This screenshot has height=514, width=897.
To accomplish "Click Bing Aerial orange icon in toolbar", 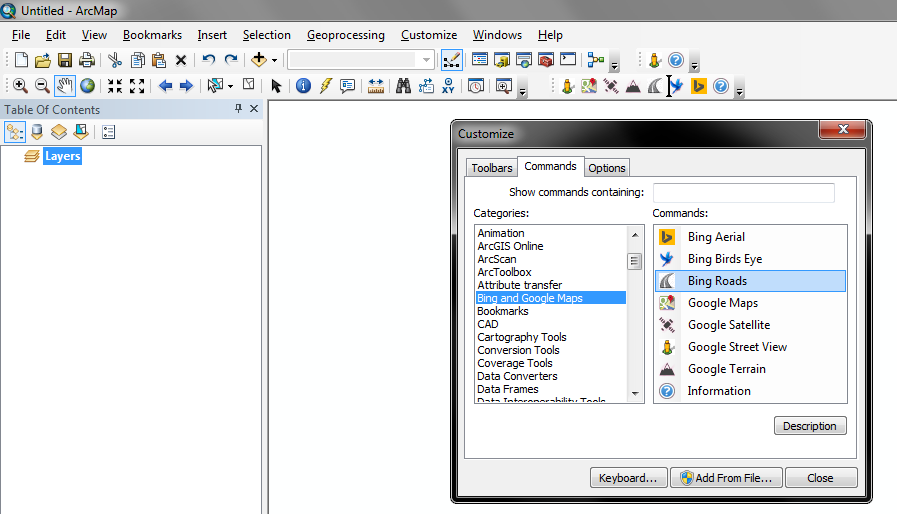I will coord(698,86).
